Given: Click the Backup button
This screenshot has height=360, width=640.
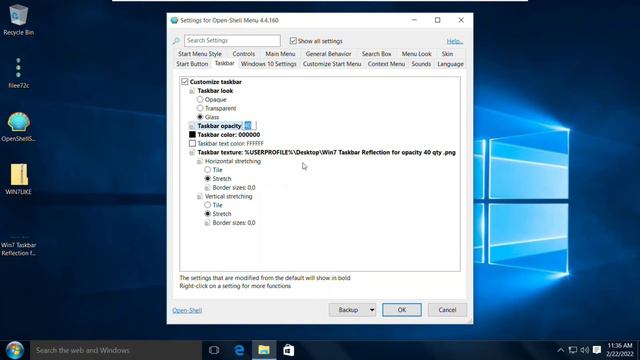Looking at the screenshot, I should [x=348, y=310].
